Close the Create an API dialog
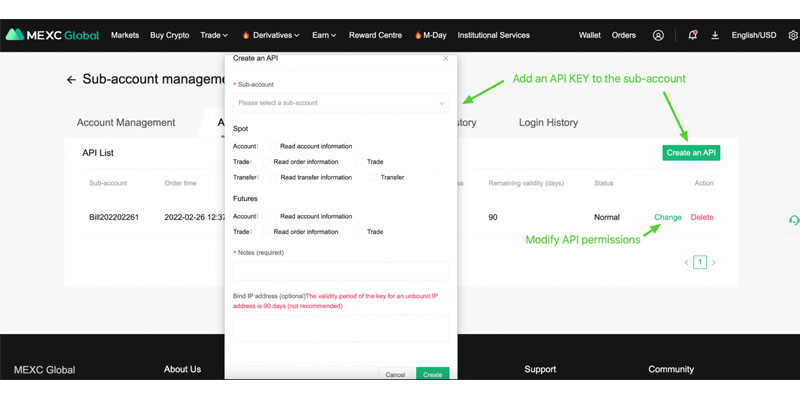The height and width of the screenshot is (400, 800). (x=445, y=59)
